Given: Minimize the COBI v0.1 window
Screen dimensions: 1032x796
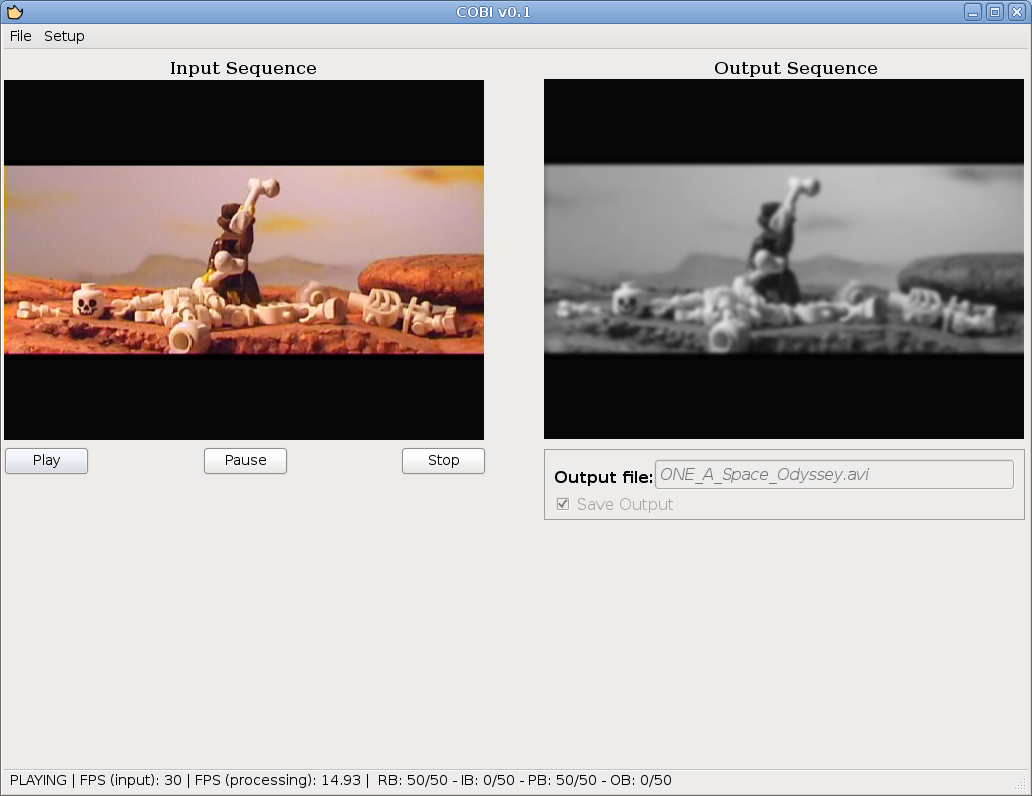Looking at the screenshot, I should [x=973, y=12].
